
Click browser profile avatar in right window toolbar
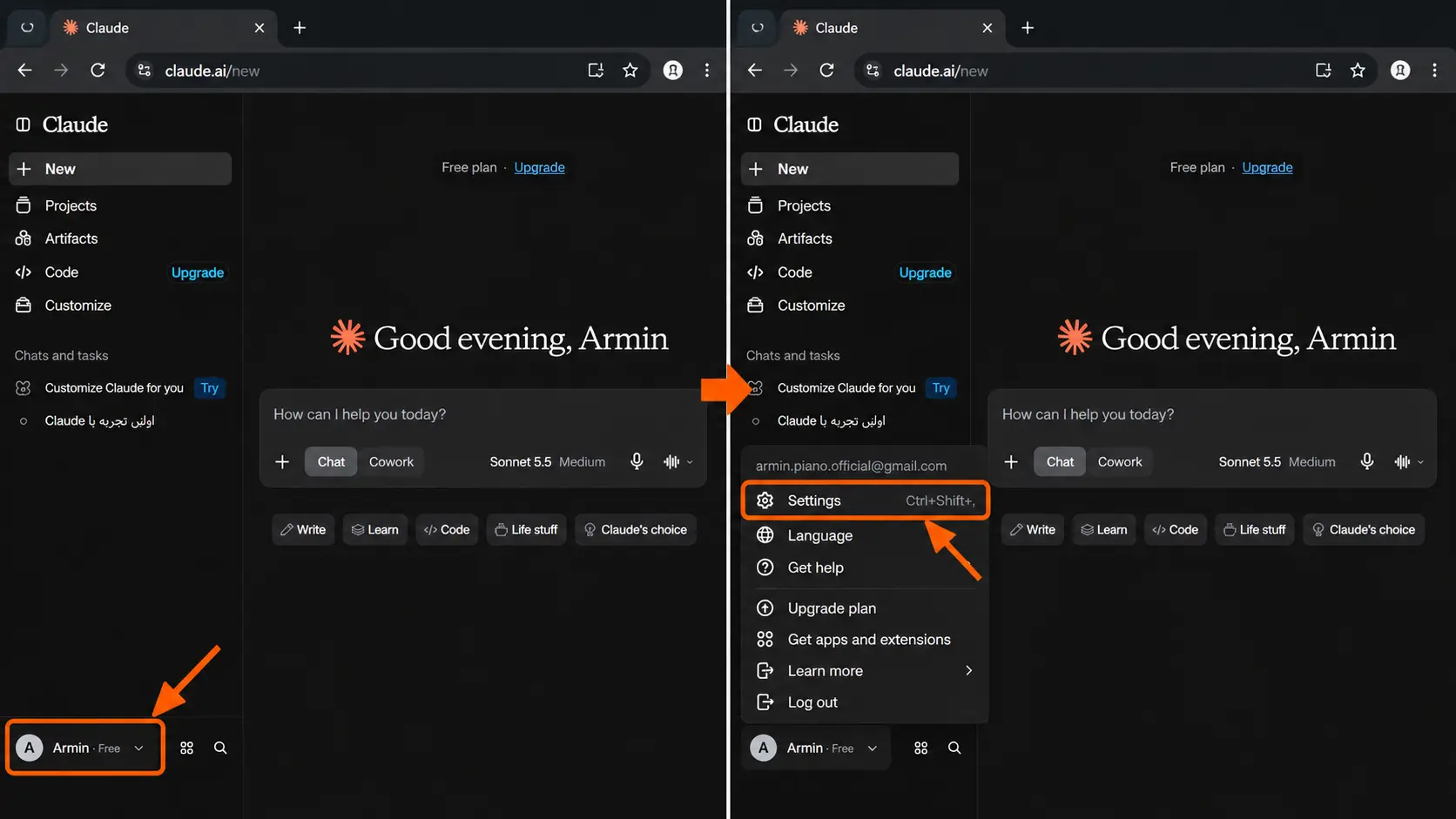(x=1400, y=70)
